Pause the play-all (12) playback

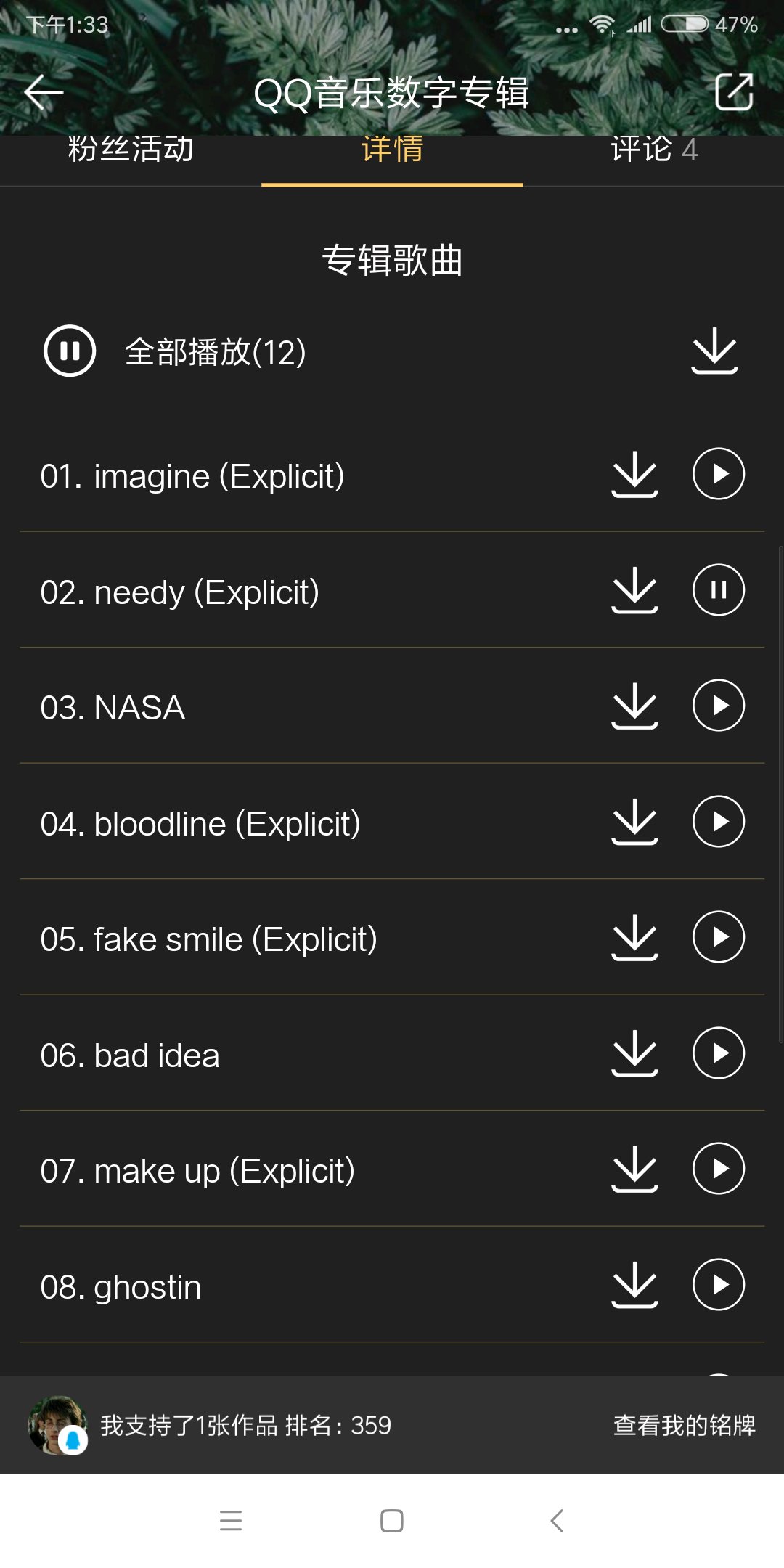(x=70, y=351)
